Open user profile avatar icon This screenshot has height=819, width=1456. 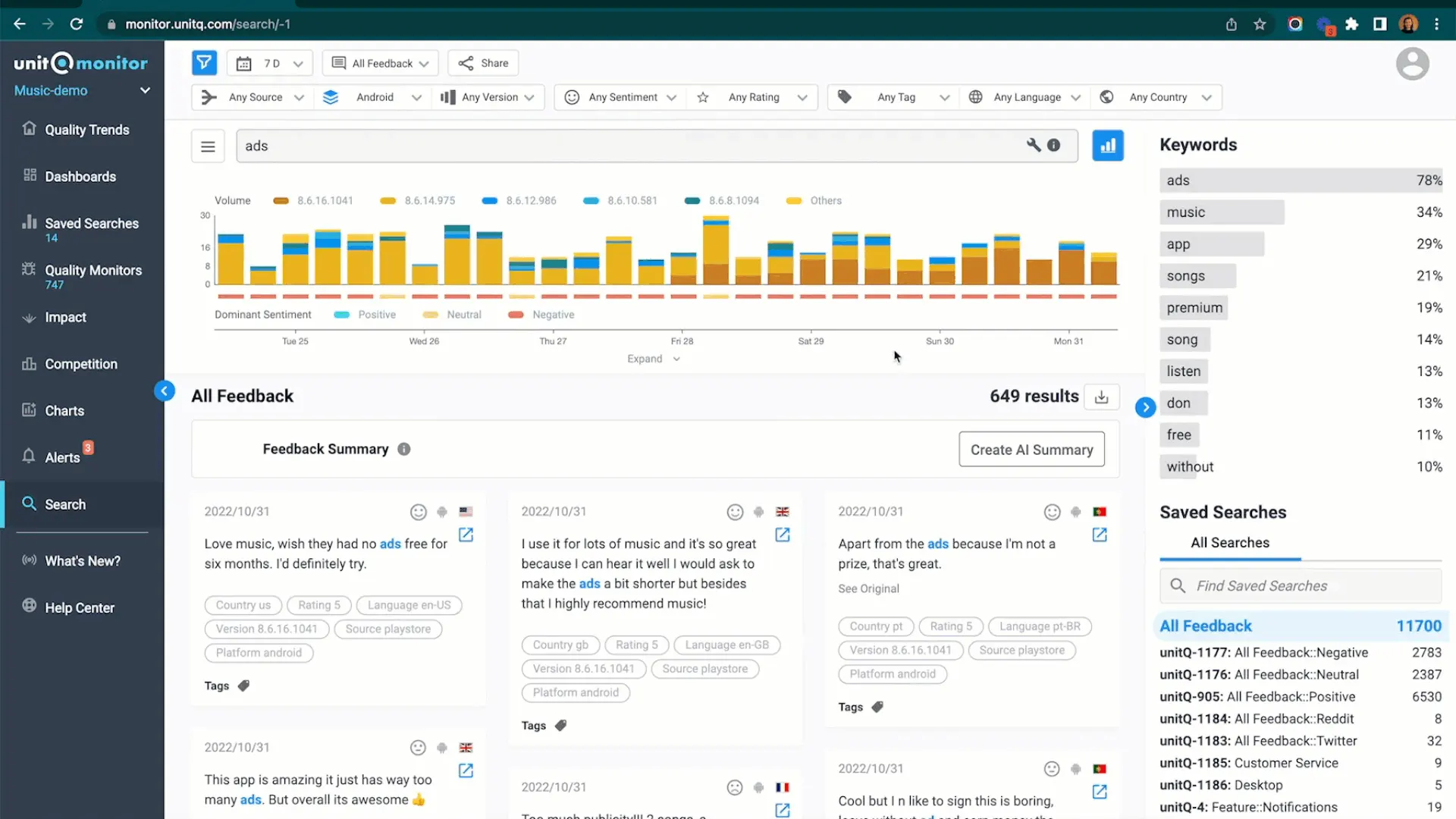point(1412,64)
